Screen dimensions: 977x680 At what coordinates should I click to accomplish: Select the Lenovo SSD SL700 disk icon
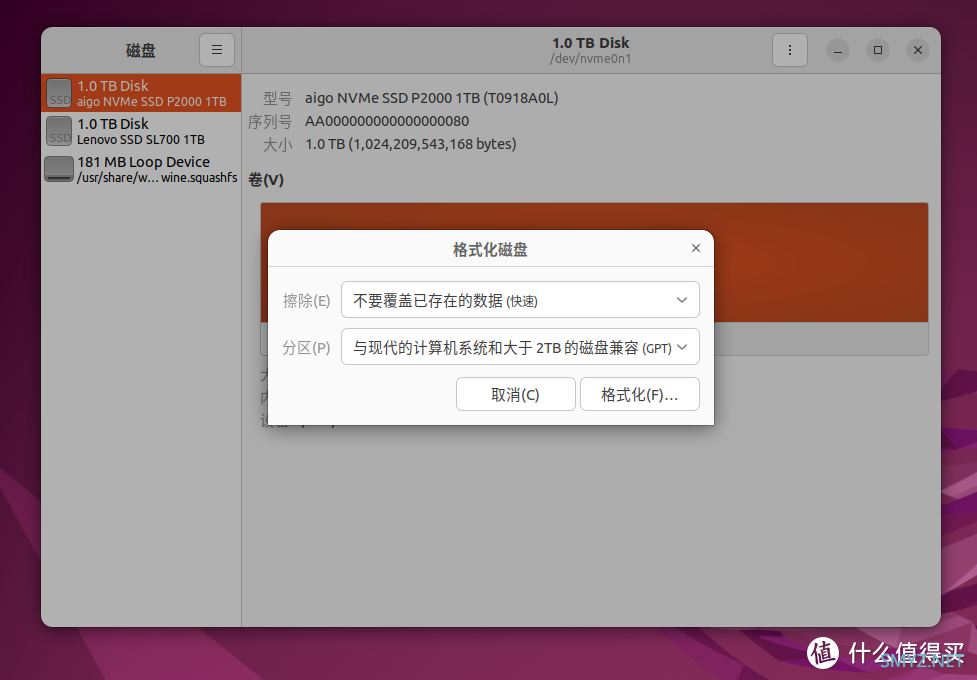coord(59,131)
